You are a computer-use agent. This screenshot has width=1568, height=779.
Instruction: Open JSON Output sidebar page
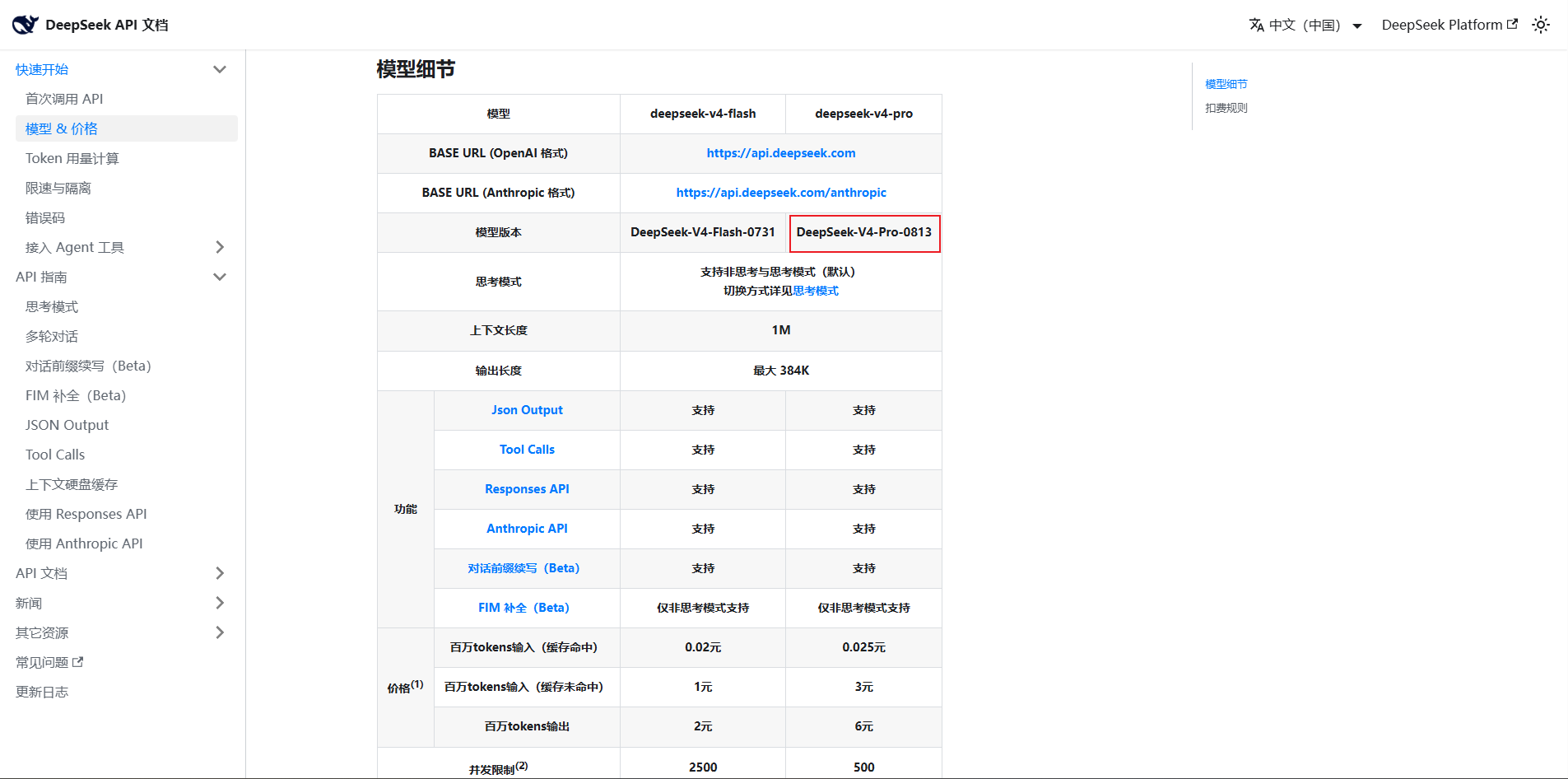pos(67,425)
